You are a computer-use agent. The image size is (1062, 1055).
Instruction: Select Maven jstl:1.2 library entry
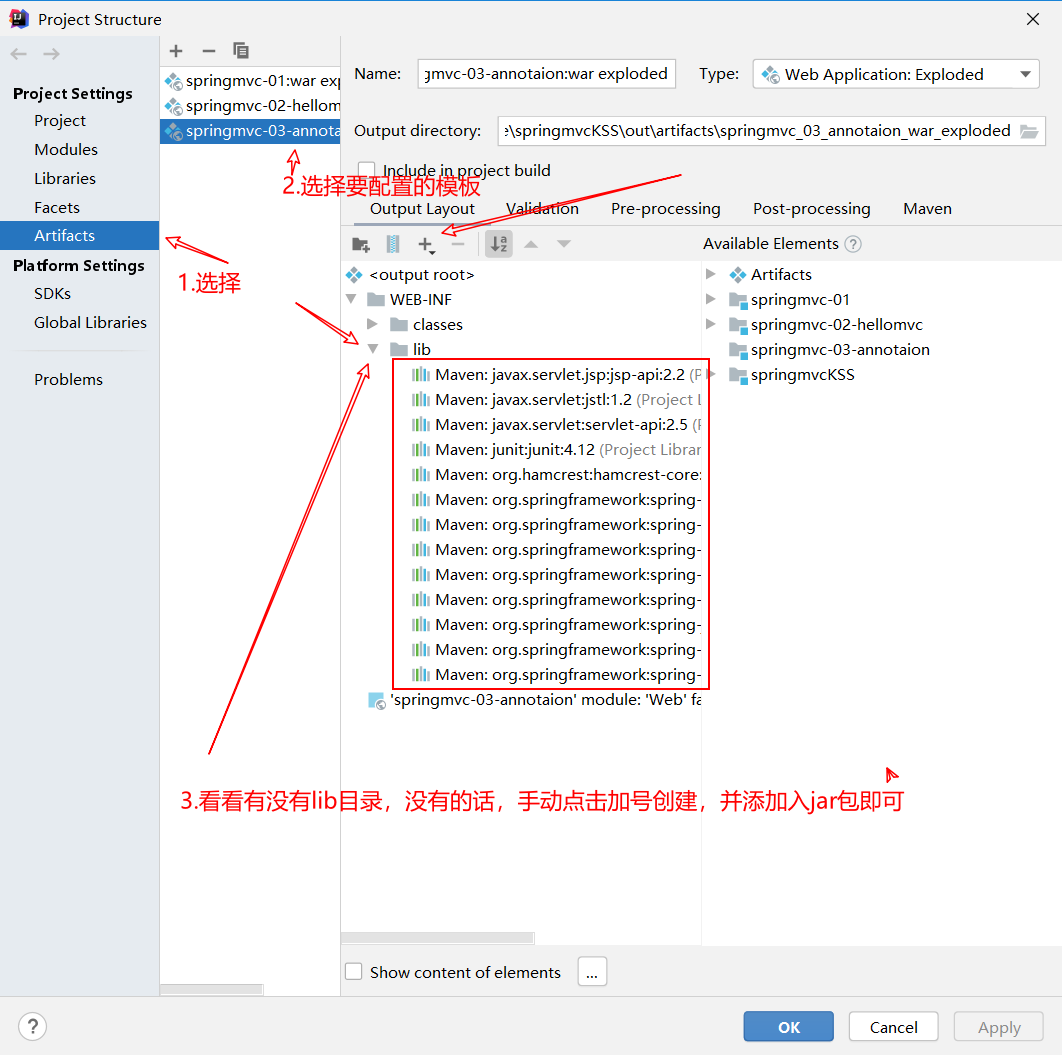pos(556,400)
